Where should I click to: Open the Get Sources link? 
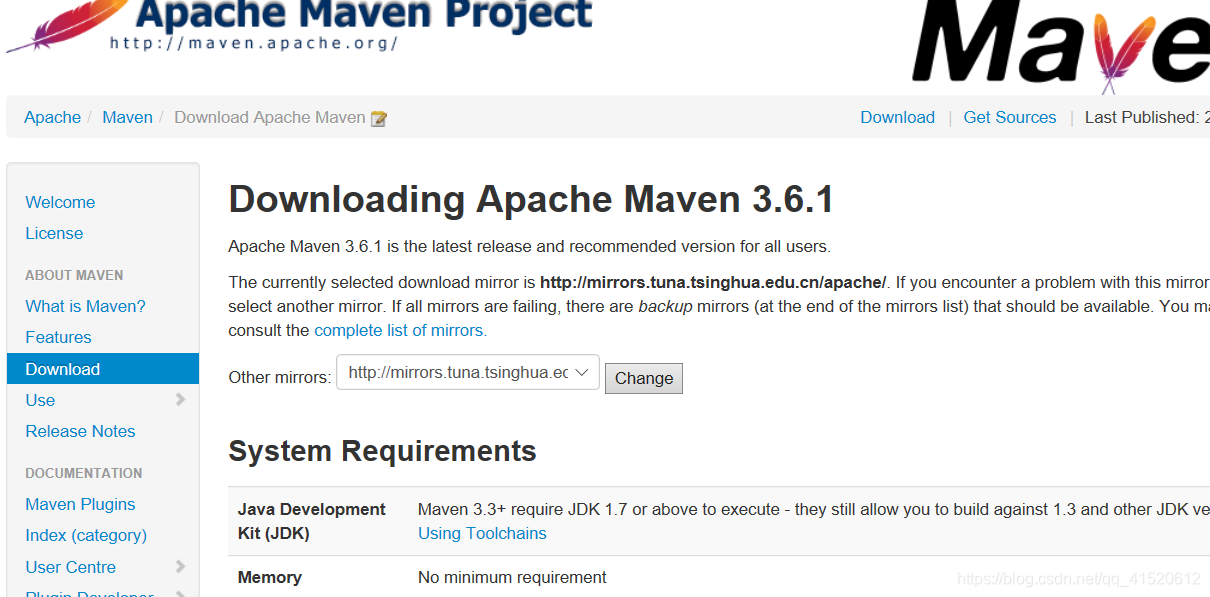1010,117
